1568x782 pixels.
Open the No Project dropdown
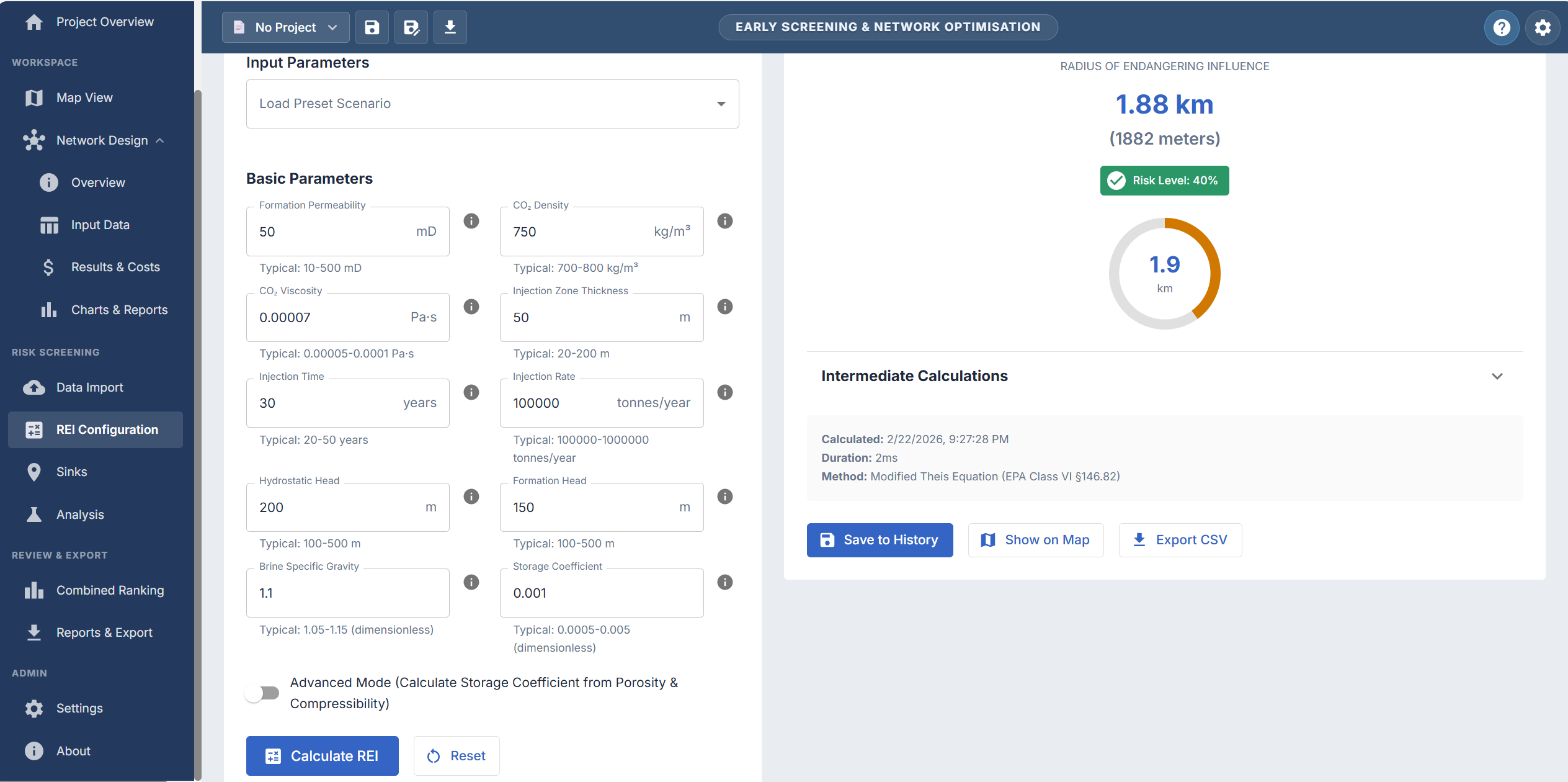[285, 27]
